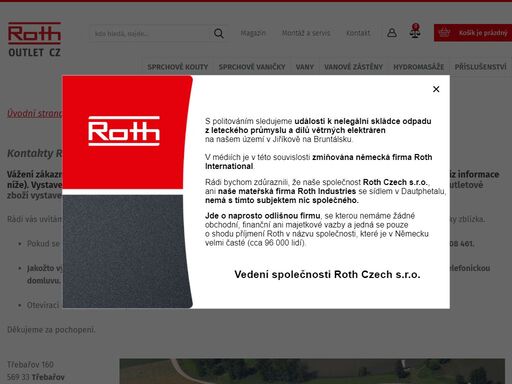Click the white Roth logo in popup
The width and height of the screenshot is (512, 384).
pyautogui.click(x=124, y=131)
